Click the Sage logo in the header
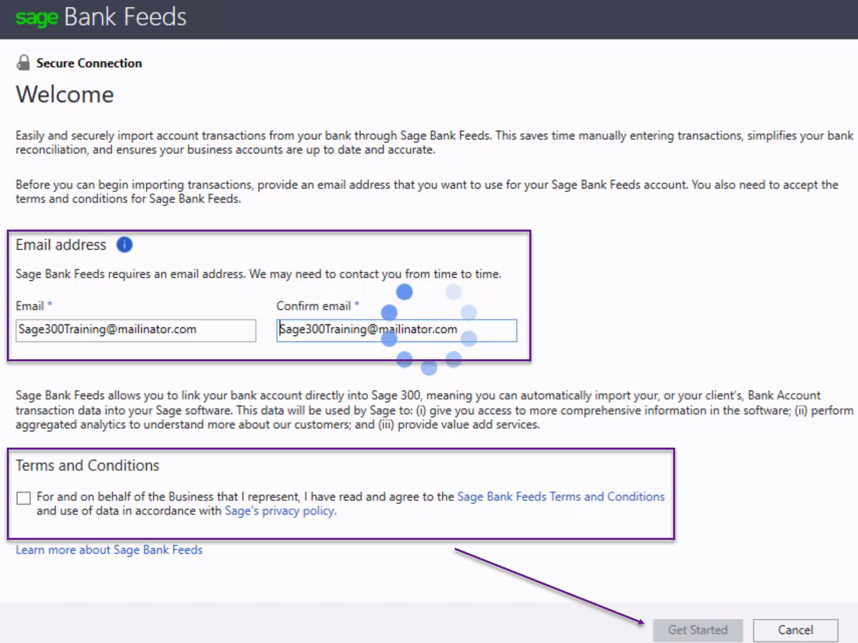The width and height of the screenshot is (858, 643). [x=37, y=18]
